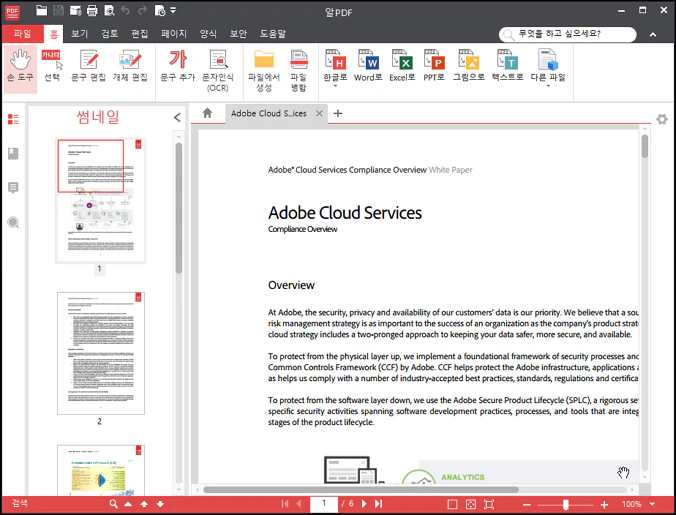Expand the Hangul (한글로) dropdown arrow
The height and width of the screenshot is (515, 676).
[x=335, y=86]
